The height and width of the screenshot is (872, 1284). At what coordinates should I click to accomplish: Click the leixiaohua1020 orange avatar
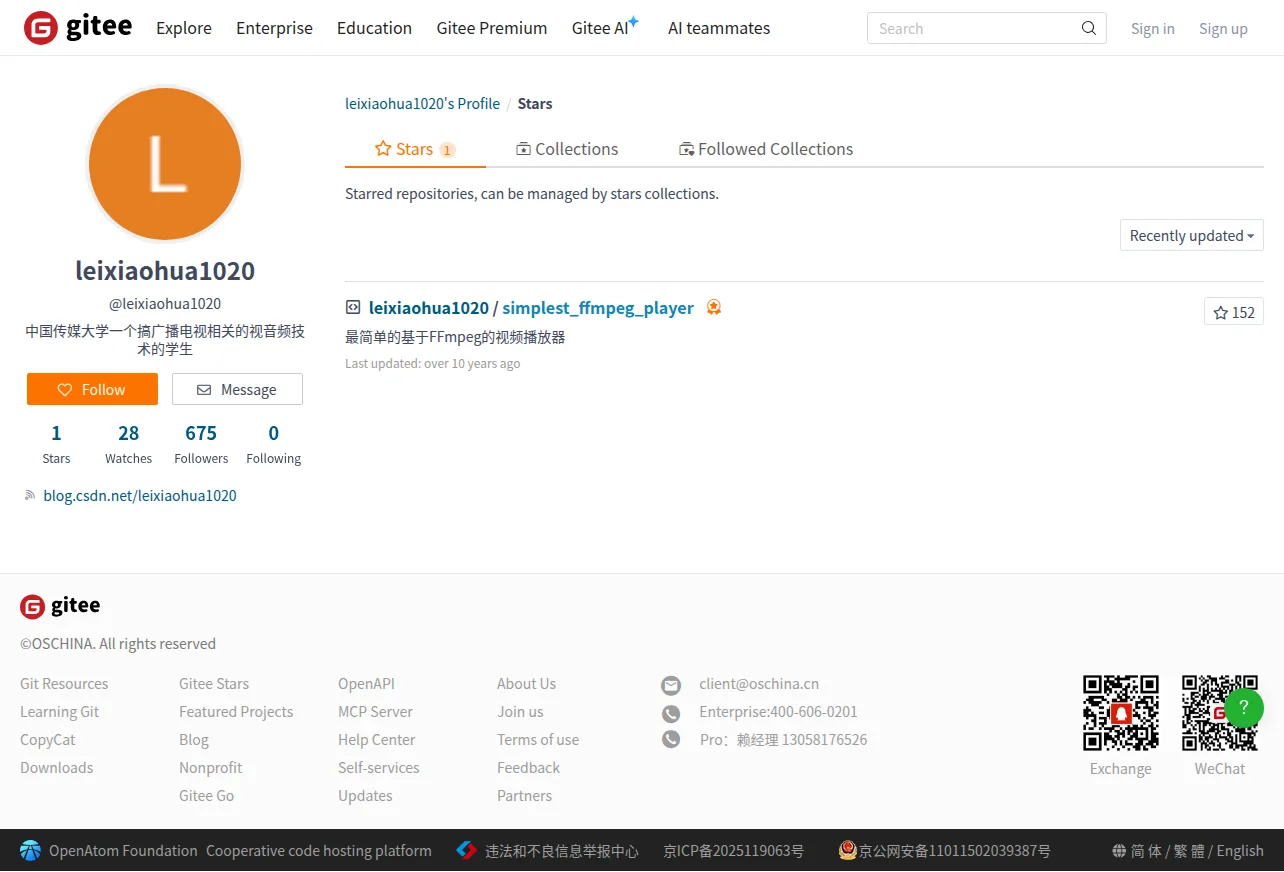(165, 164)
